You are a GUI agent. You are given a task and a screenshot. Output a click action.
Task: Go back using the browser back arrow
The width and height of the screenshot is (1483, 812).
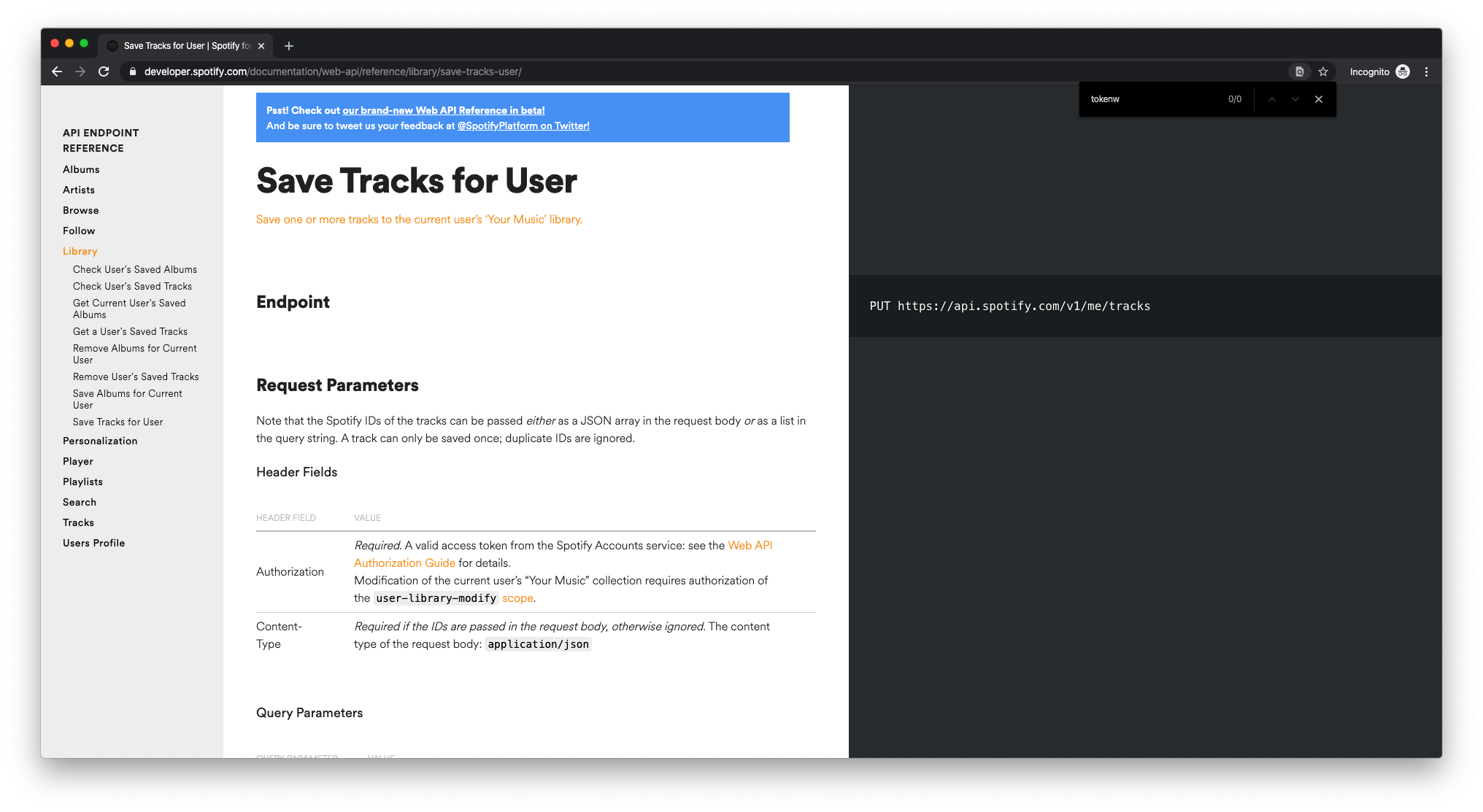[57, 71]
